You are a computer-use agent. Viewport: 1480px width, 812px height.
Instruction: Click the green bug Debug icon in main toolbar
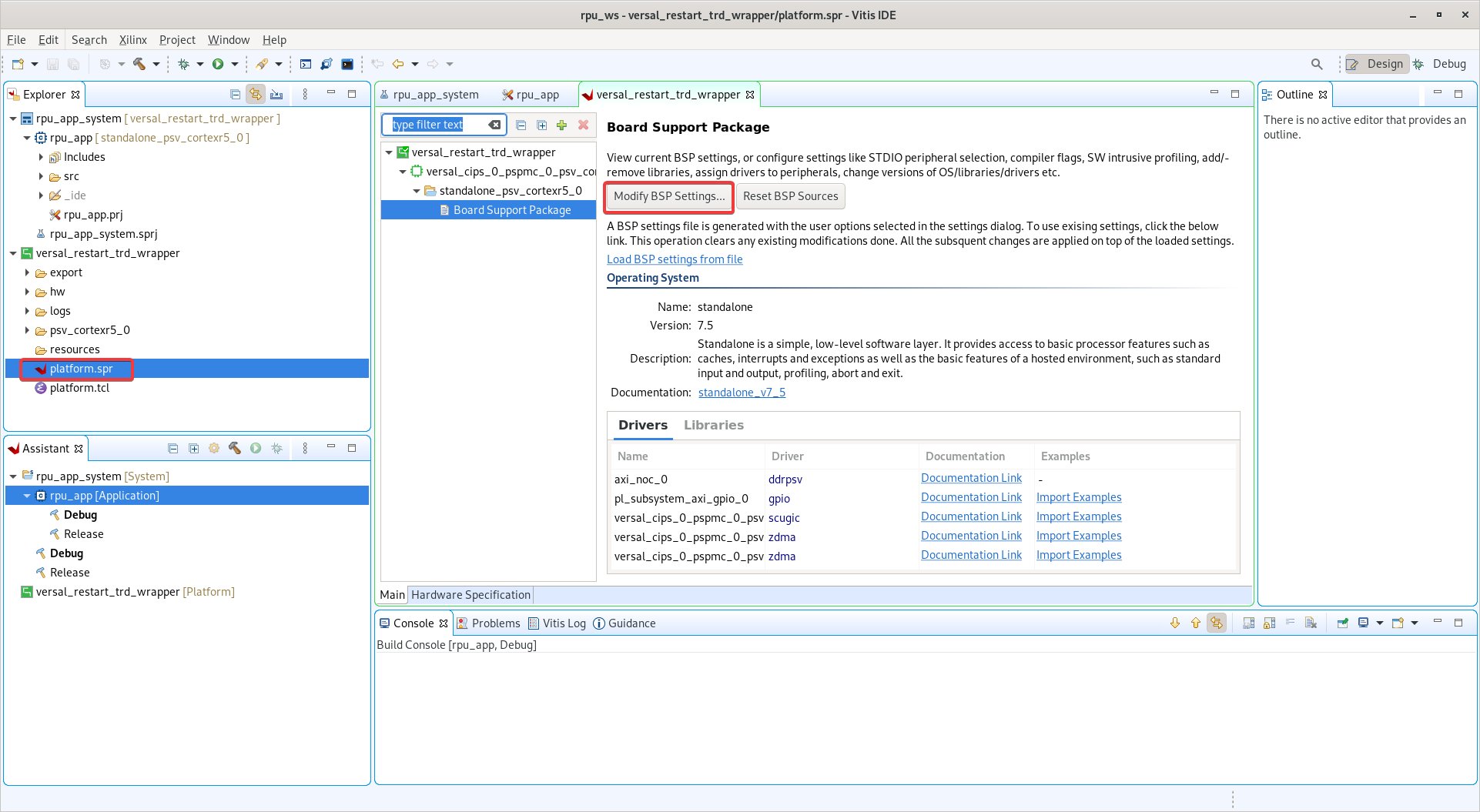(x=183, y=64)
